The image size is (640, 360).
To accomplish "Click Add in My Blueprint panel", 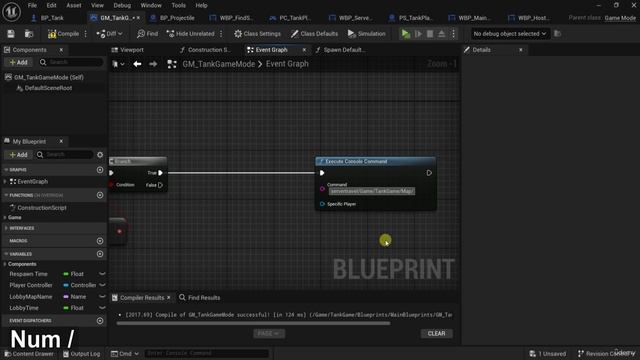I will (18, 155).
